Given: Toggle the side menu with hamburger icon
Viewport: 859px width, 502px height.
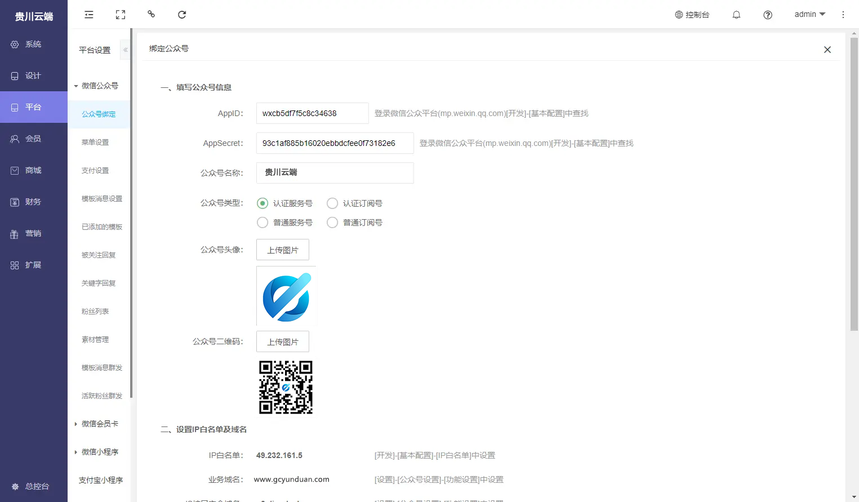Looking at the screenshot, I should 89,15.
